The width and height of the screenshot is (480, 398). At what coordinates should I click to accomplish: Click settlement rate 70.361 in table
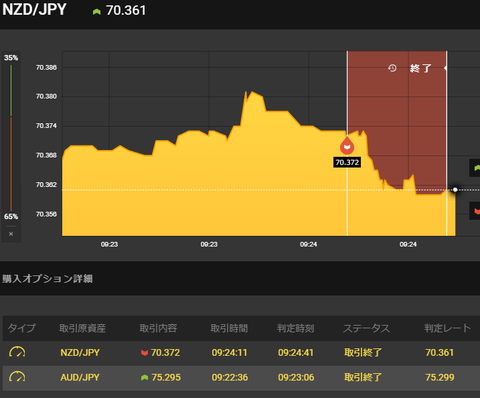pyautogui.click(x=439, y=352)
